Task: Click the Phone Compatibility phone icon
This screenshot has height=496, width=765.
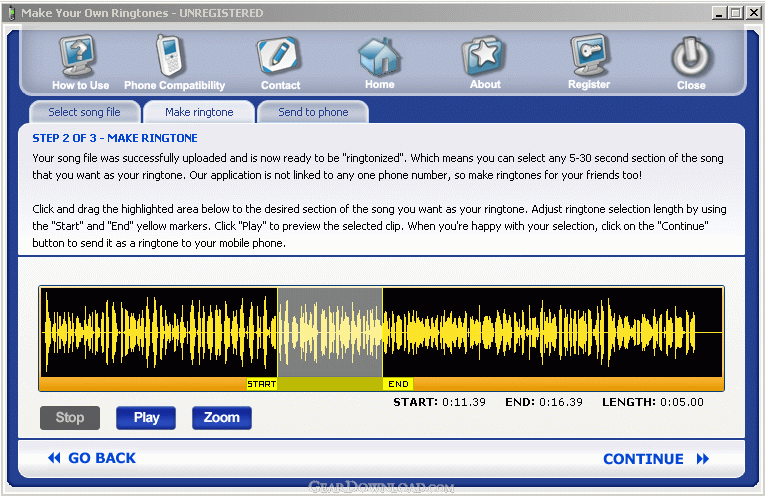Action: pos(170,55)
